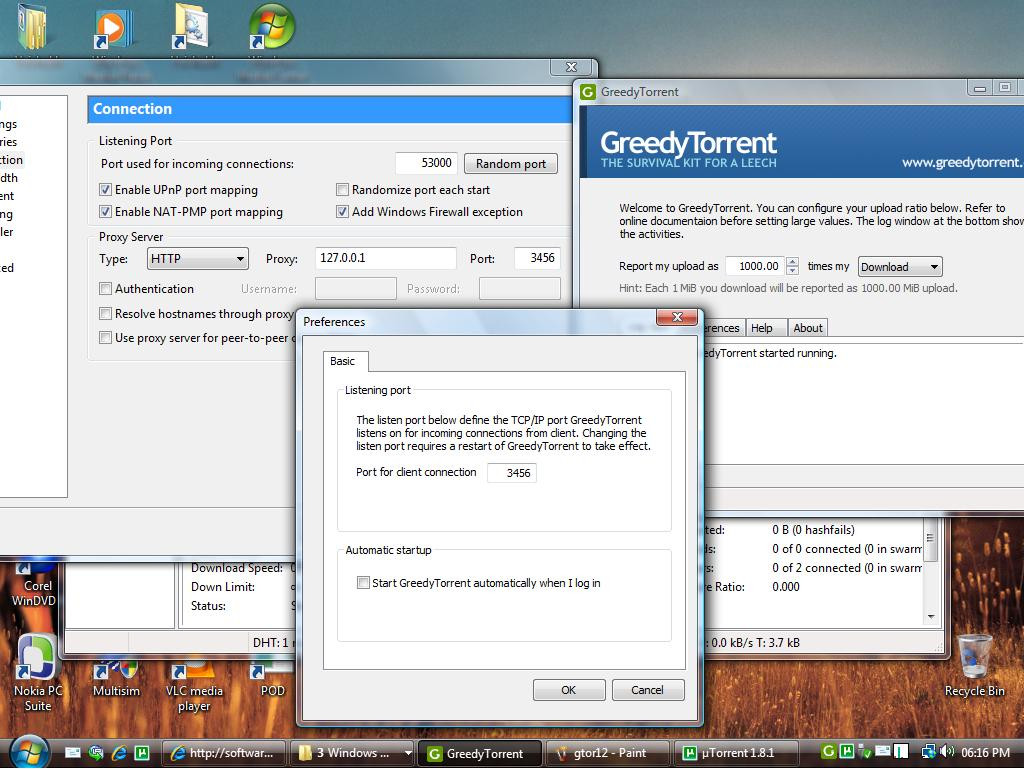Image resolution: width=1024 pixels, height=769 pixels.
Task: Decrease the upload ratio with spinner down arrow
Action: click(x=792, y=270)
